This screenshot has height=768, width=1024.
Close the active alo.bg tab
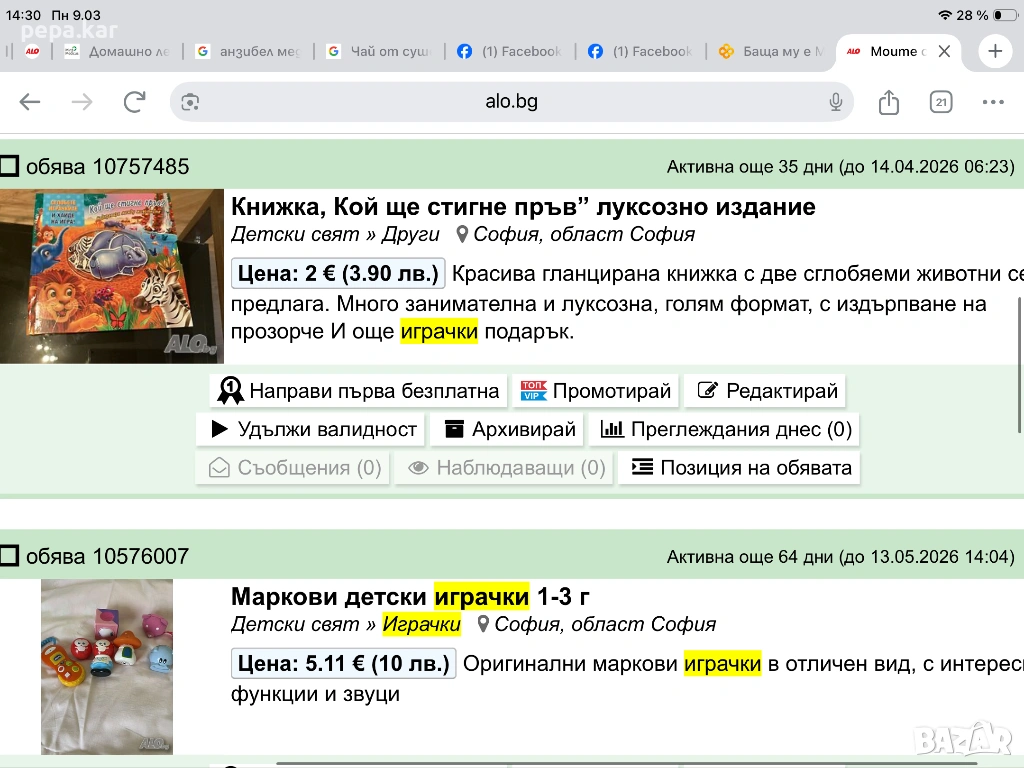coord(944,51)
